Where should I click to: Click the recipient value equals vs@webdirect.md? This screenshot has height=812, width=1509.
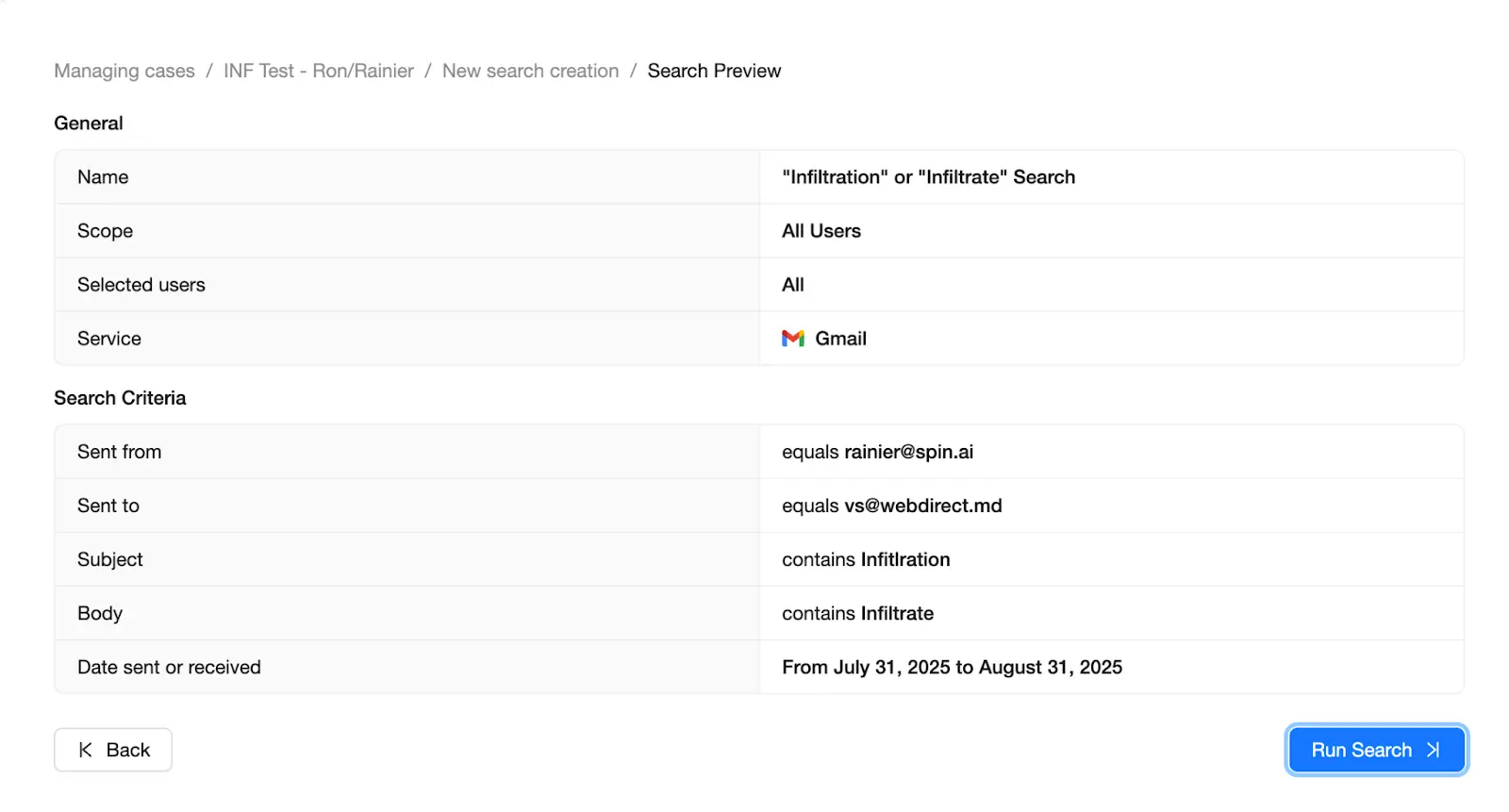(891, 505)
